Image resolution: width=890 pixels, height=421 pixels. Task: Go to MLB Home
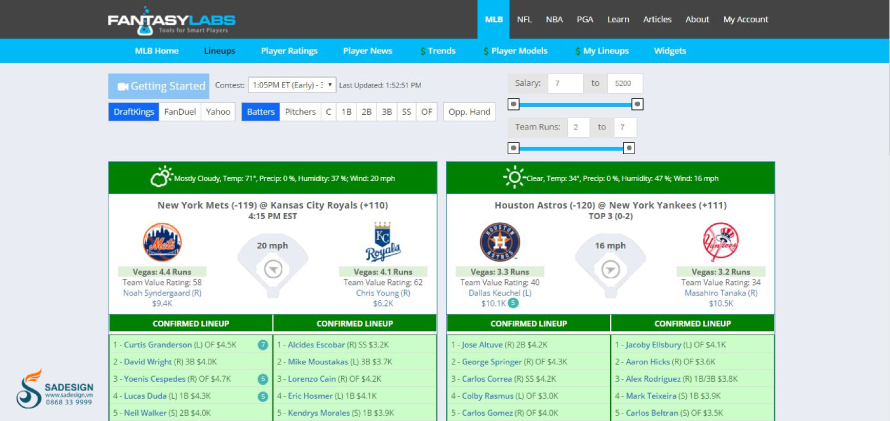click(157, 51)
